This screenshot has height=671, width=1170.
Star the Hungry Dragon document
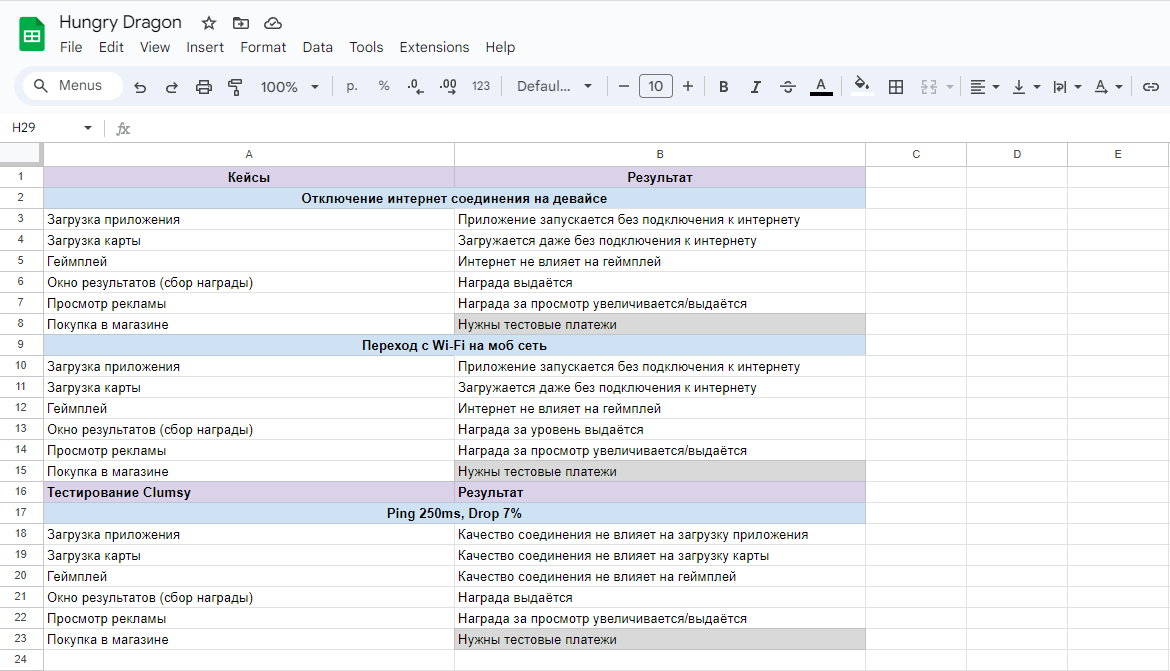[208, 23]
